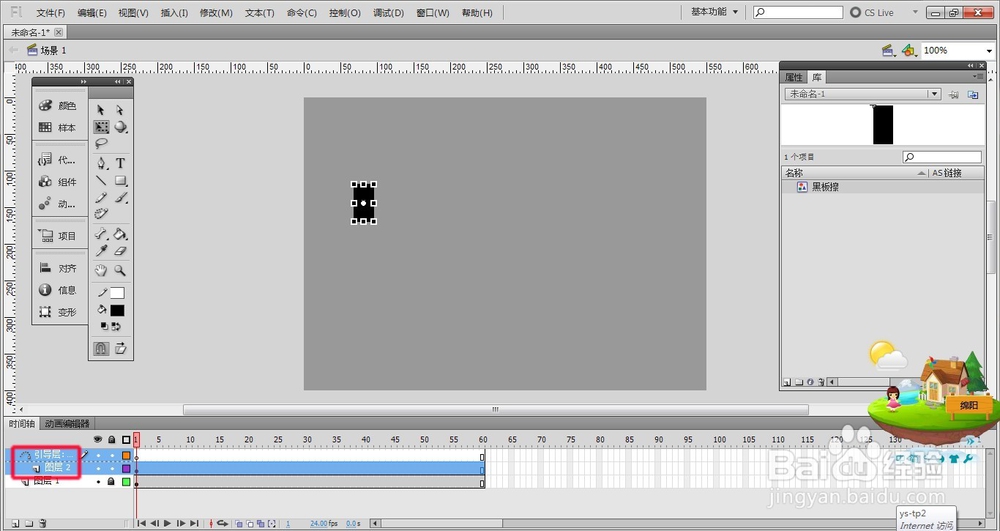Open the 颜色 (Color) panel

tap(59, 106)
